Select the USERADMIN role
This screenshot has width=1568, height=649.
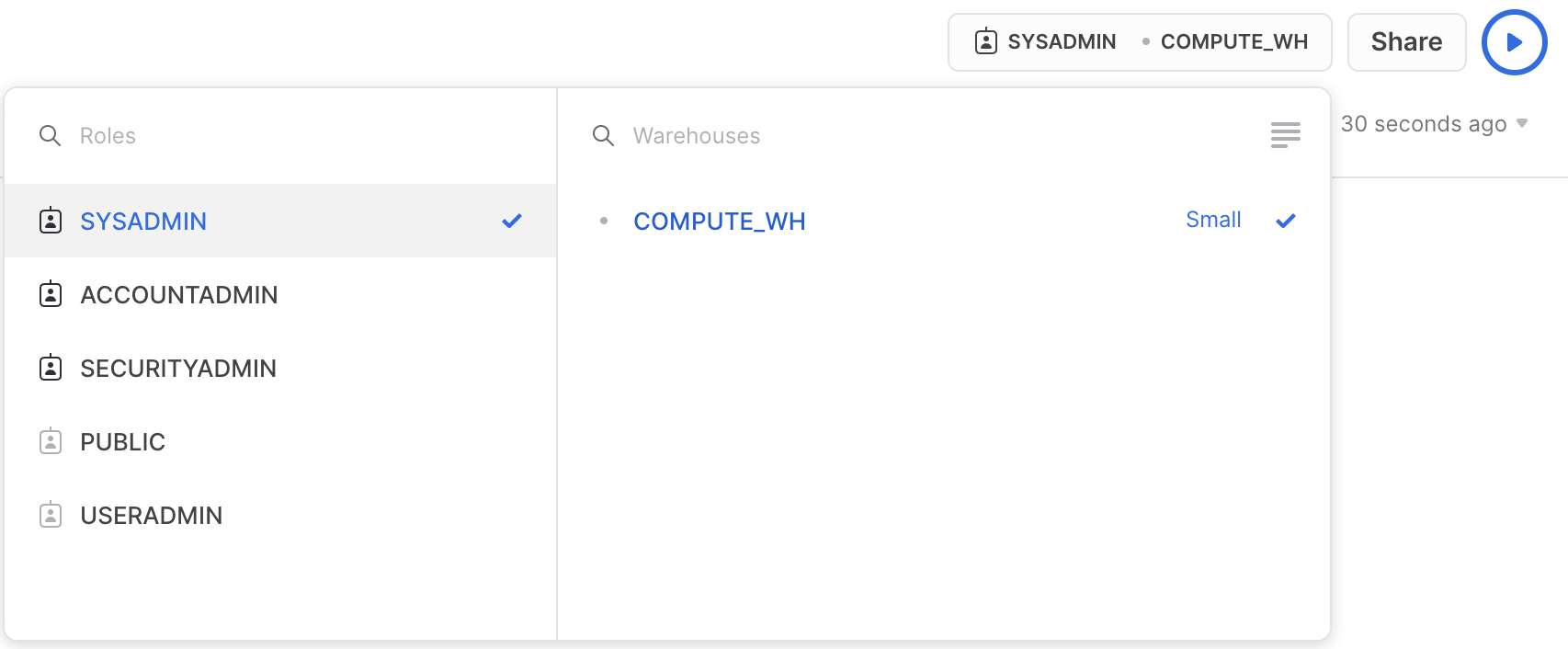[x=152, y=515]
